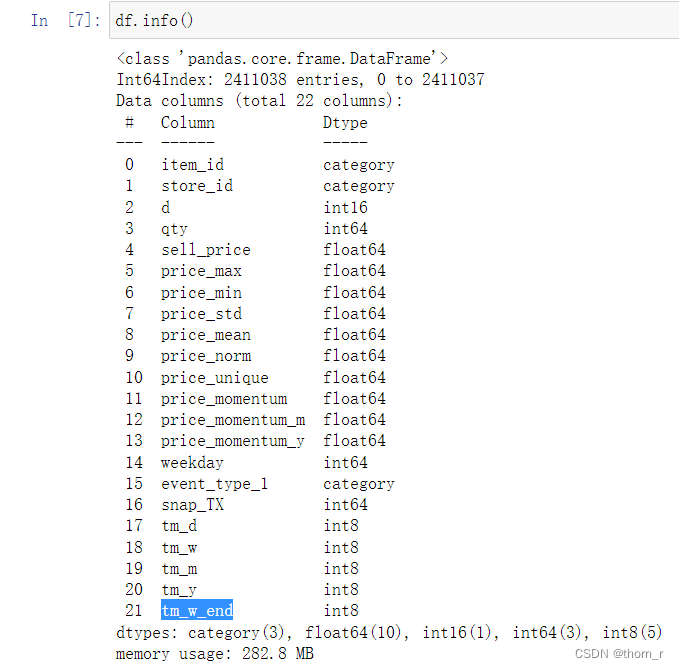Click the item_id column name
The height and width of the screenshot is (669, 679).
pos(193,165)
